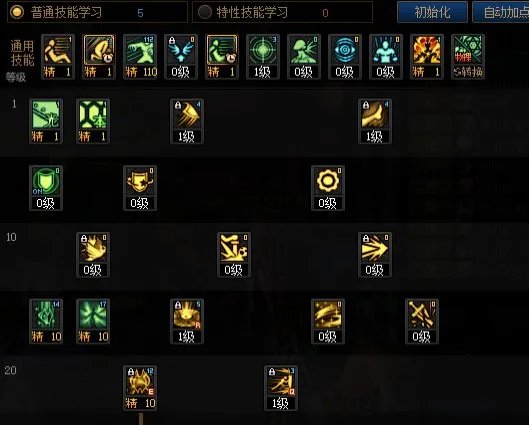This screenshot has width=529, height=425.
Task: Click the crossed swords skill at 0级
Action: pyautogui.click(x=422, y=321)
